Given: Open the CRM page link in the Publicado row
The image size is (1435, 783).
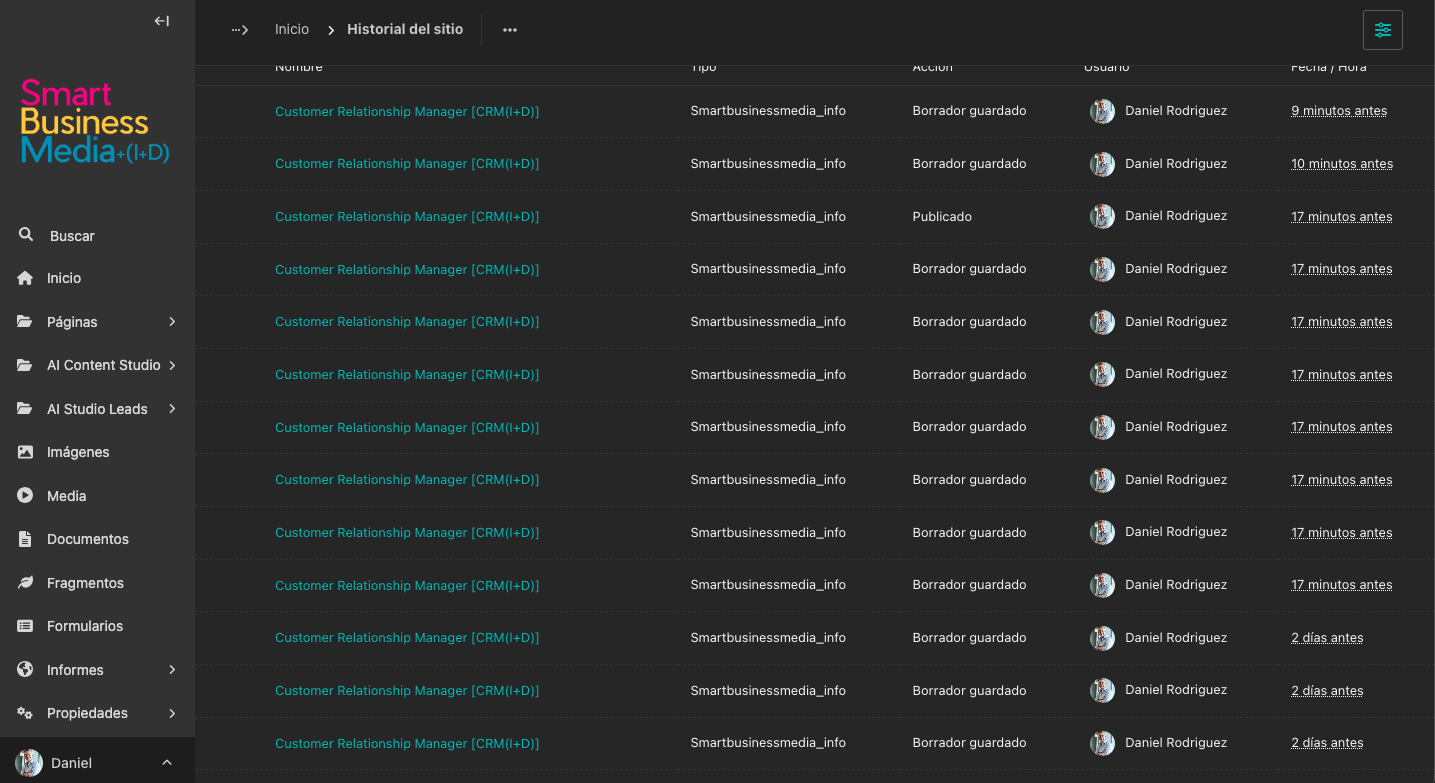Looking at the screenshot, I should [407, 216].
